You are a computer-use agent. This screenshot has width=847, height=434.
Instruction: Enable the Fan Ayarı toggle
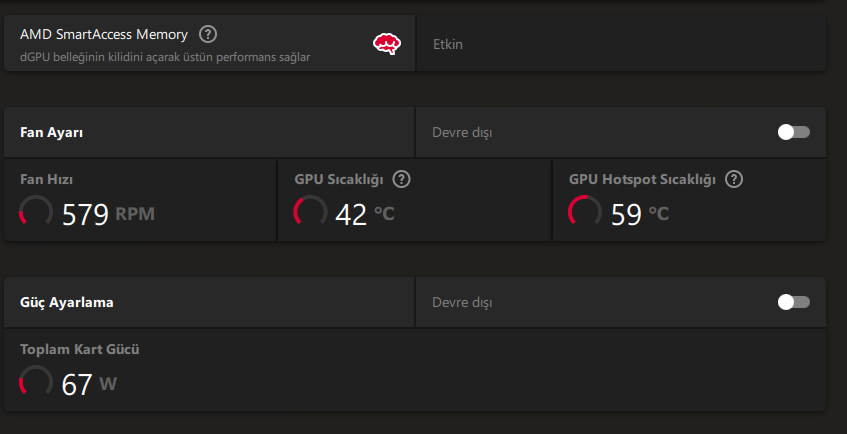794,132
